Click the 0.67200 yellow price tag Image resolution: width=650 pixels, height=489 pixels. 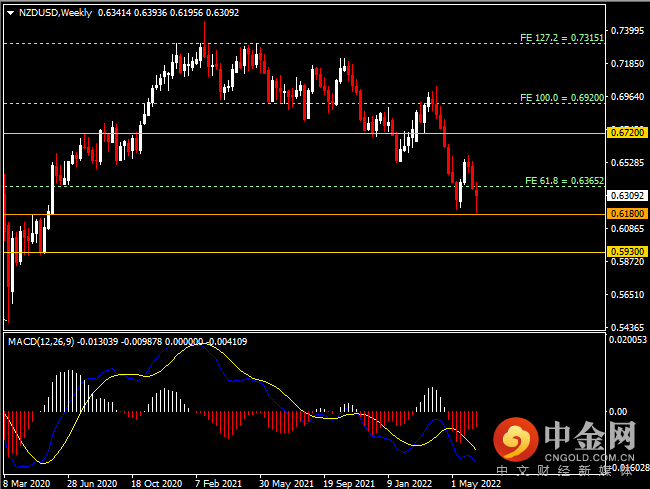coord(627,132)
